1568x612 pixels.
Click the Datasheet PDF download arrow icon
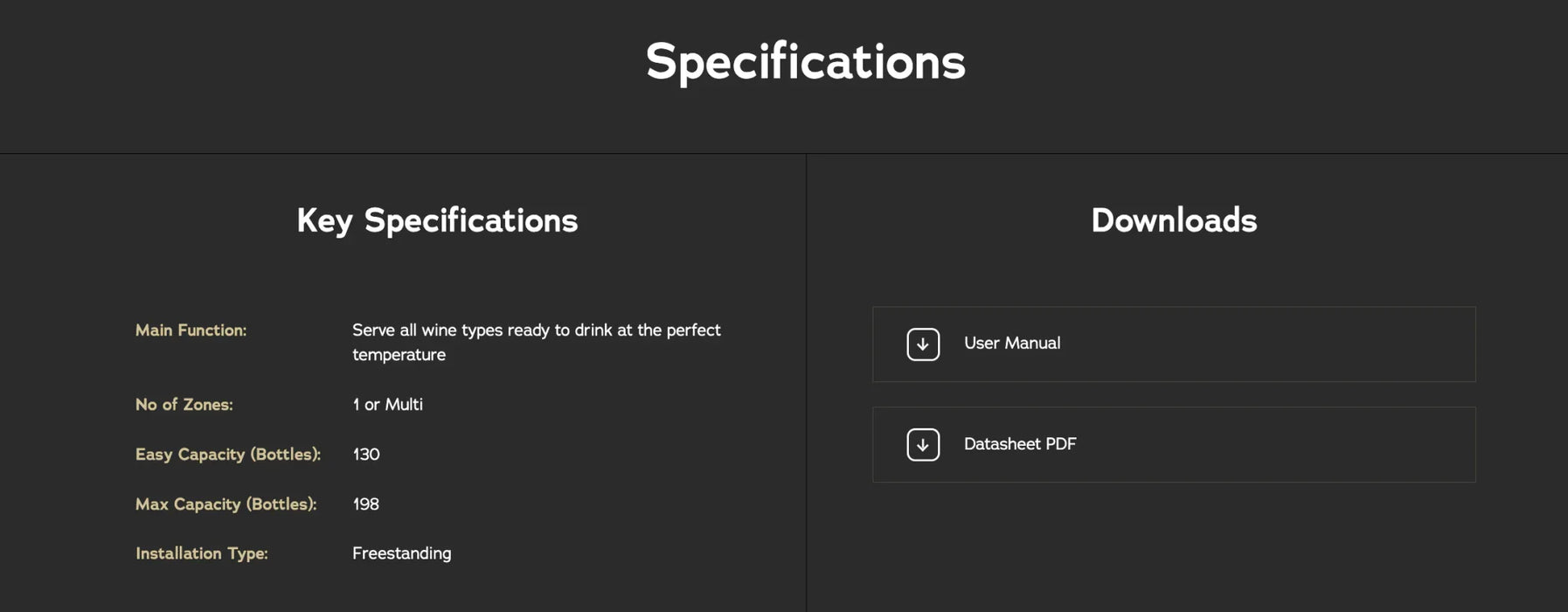tap(923, 445)
